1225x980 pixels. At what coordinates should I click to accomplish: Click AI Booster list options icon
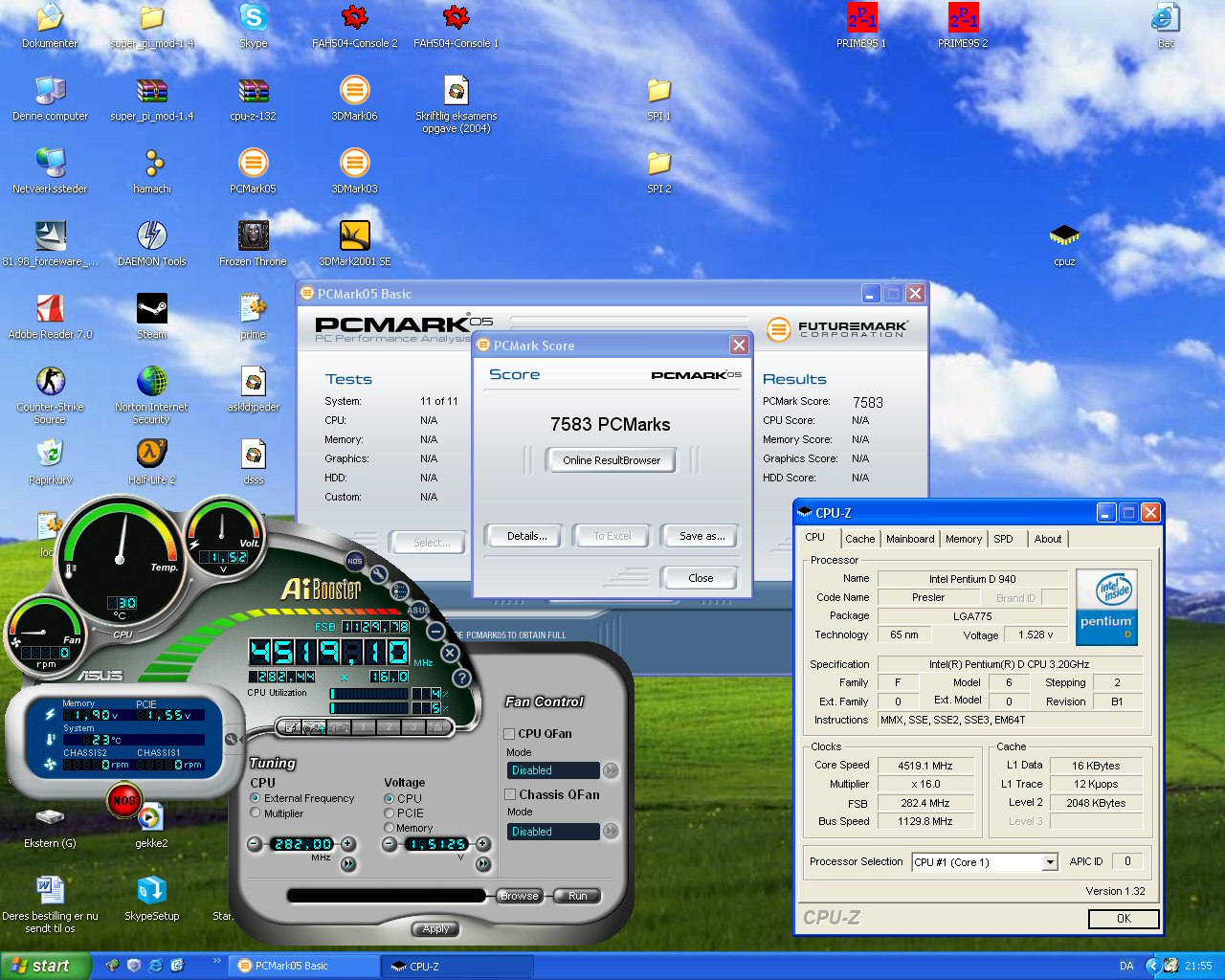pos(399,590)
